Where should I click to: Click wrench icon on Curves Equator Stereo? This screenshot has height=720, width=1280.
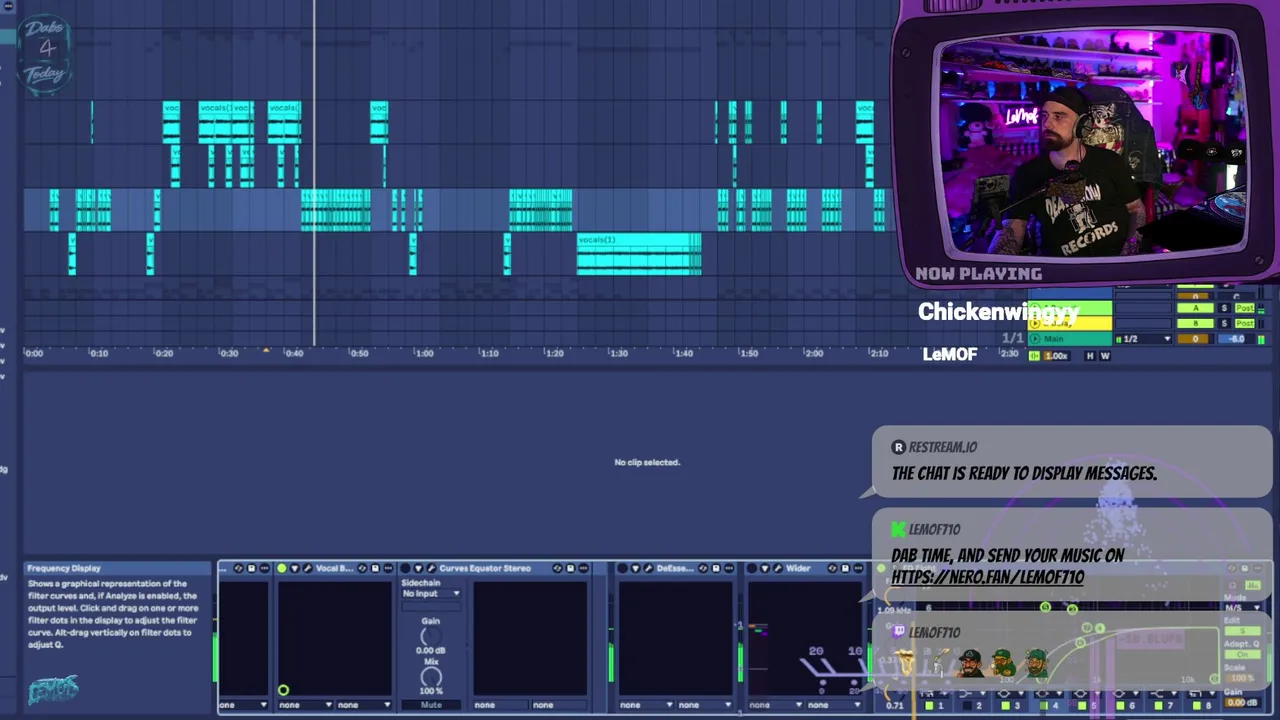431,568
